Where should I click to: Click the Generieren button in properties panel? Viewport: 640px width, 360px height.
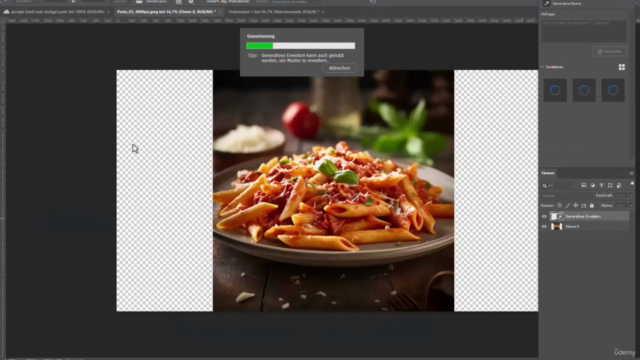[610, 51]
